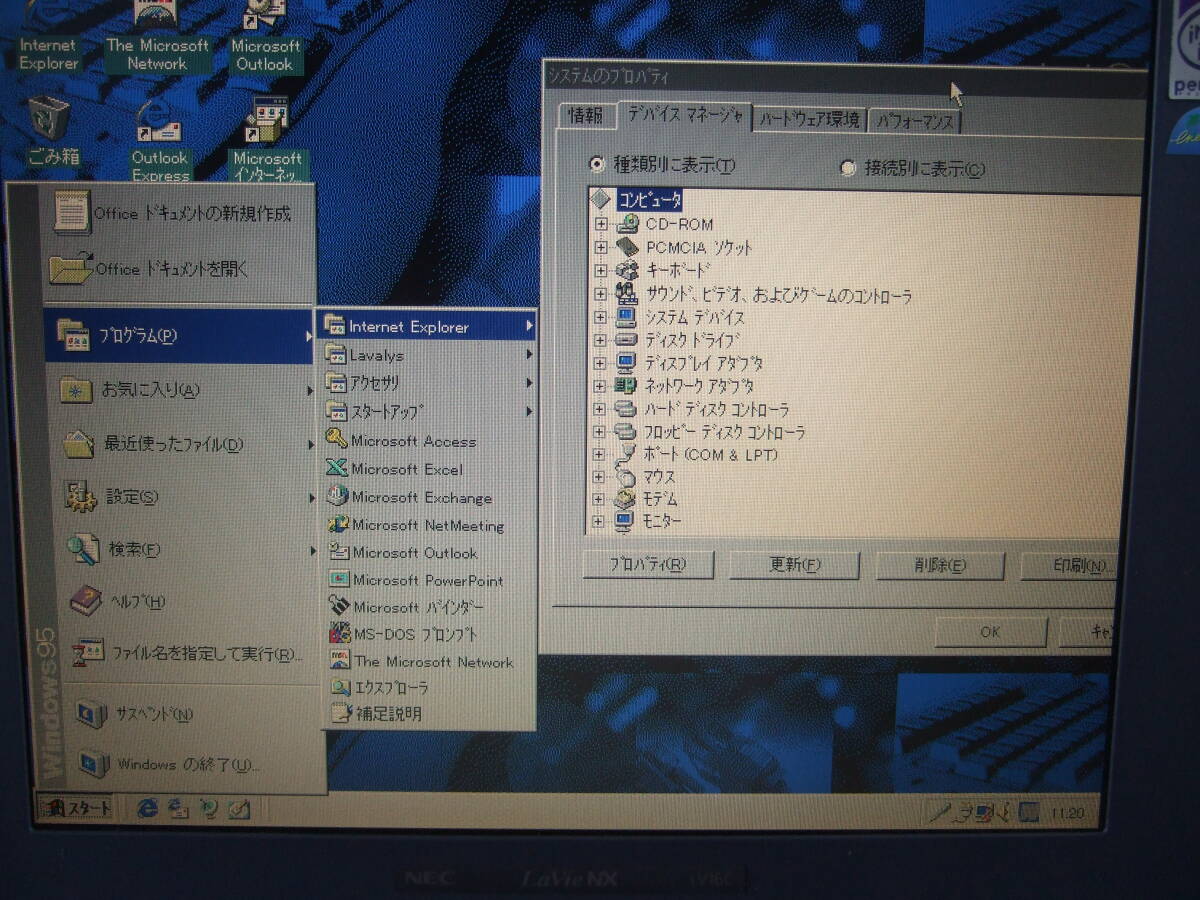Expand the ポート (COM & LPT) tree node
The image size is (1200, 900).
pyautogui.click(x=600, y=455)
